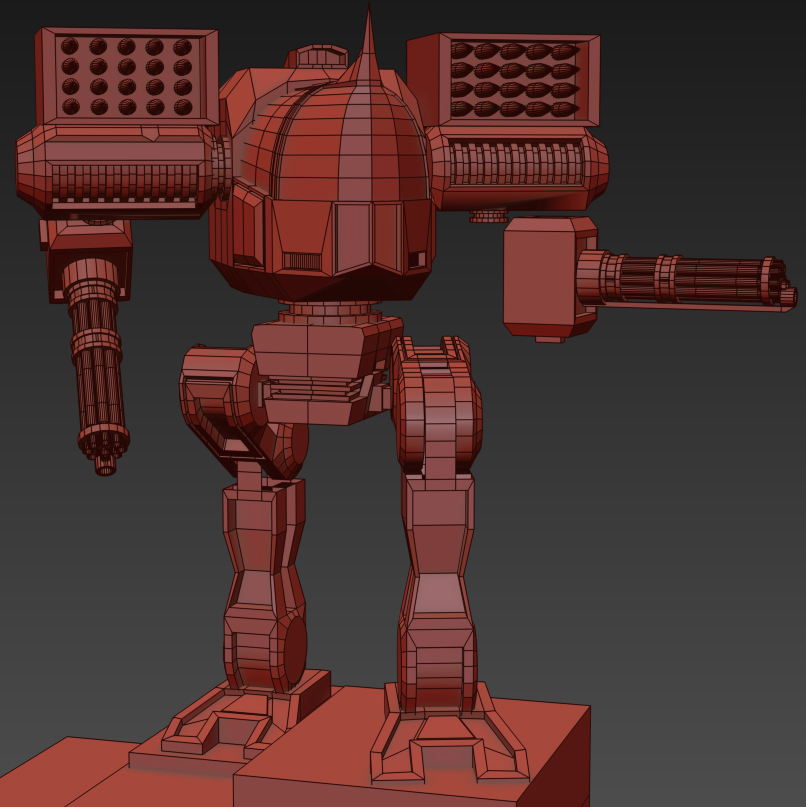Select the downward-pointing gatling gun barrel
Screen dimensions: 806x807
98,368
